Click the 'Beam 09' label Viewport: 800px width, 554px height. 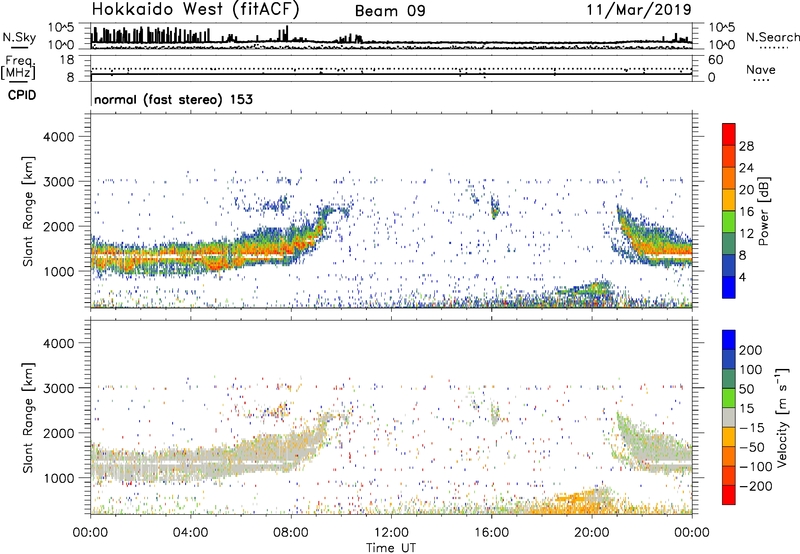(390, 11)
